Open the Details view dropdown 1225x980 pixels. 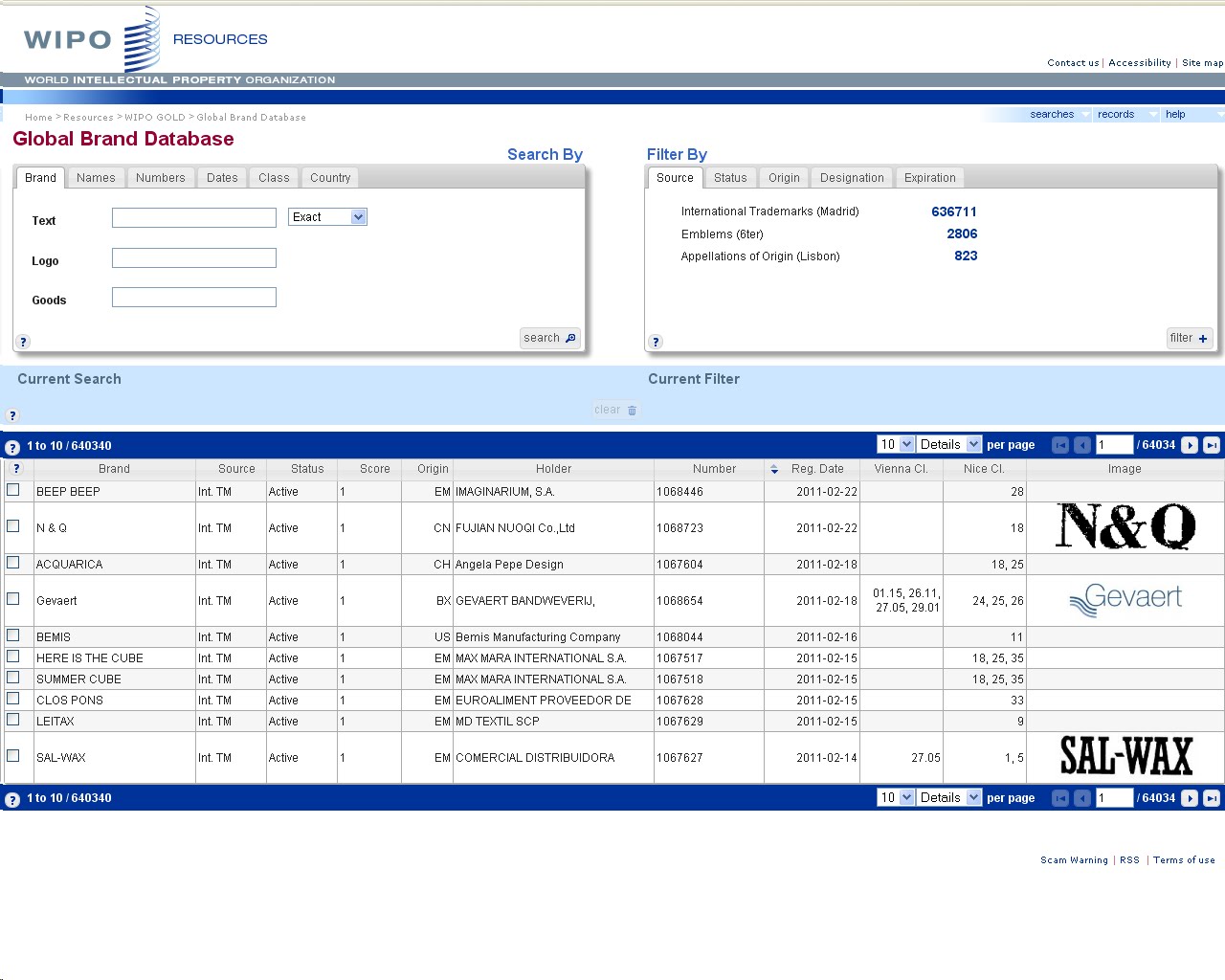point(948,444)
